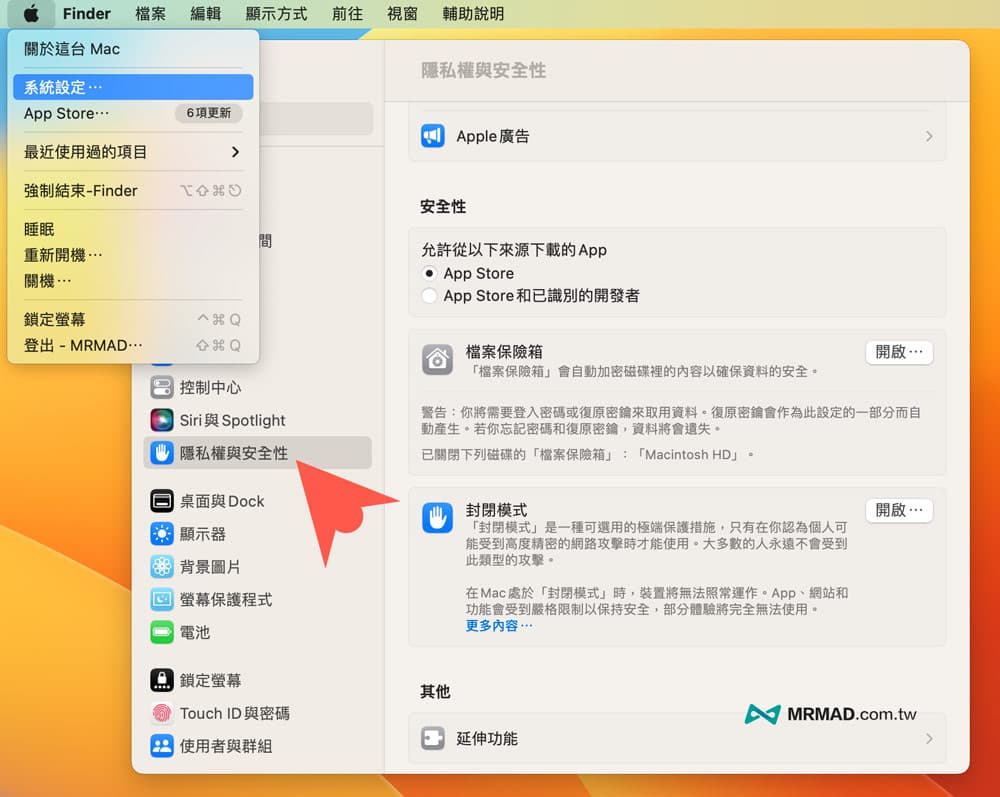1000x797 pixels.
Task: Click 開啟… button for 檔案保險箱
Action: [x=899, y=352]
